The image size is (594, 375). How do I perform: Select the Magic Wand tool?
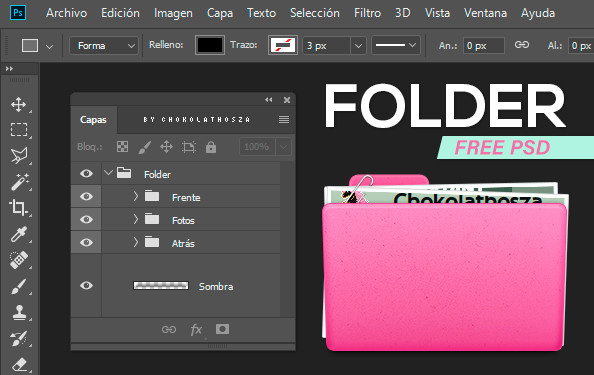19,181
